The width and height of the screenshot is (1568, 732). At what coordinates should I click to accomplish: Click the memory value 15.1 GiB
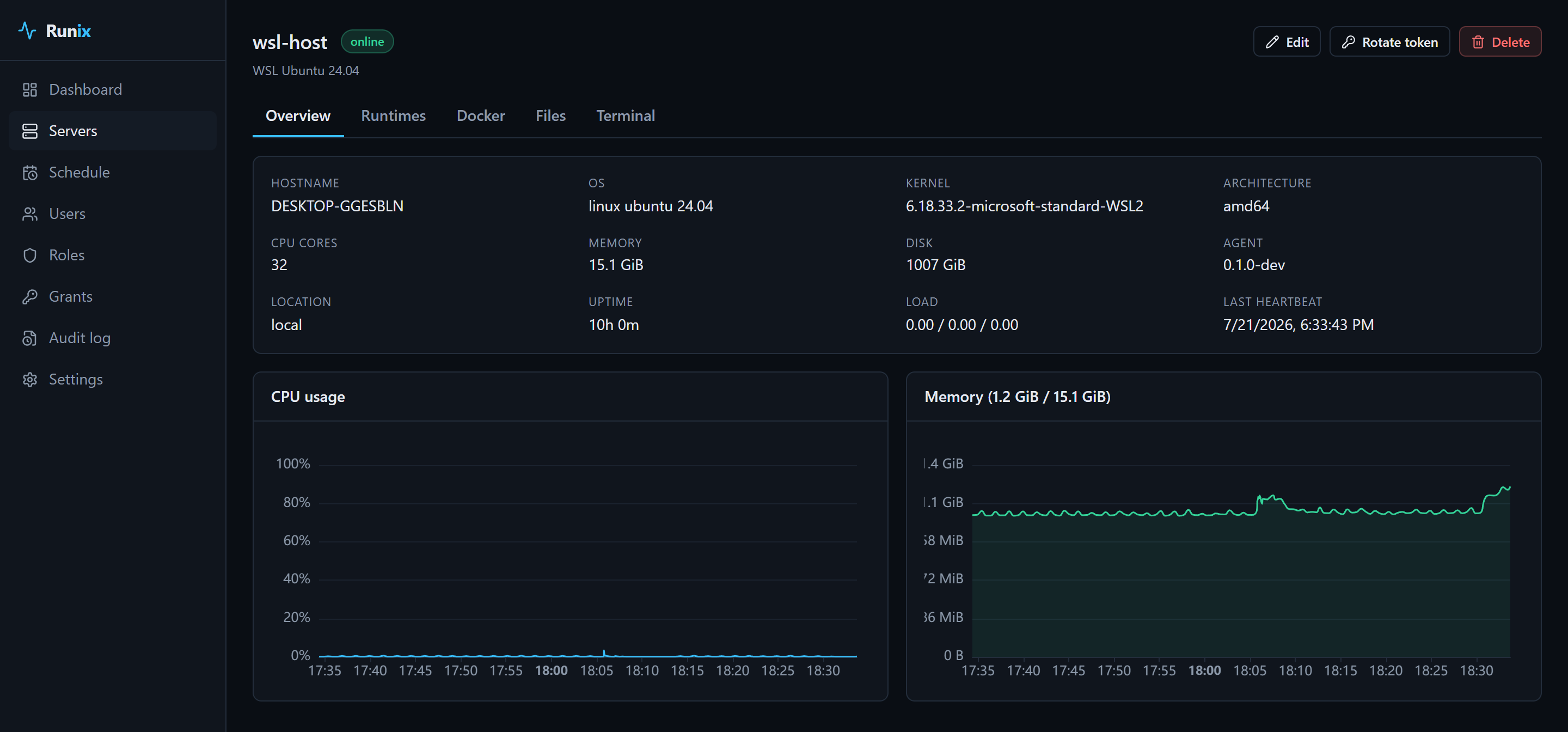click(616, 266)
